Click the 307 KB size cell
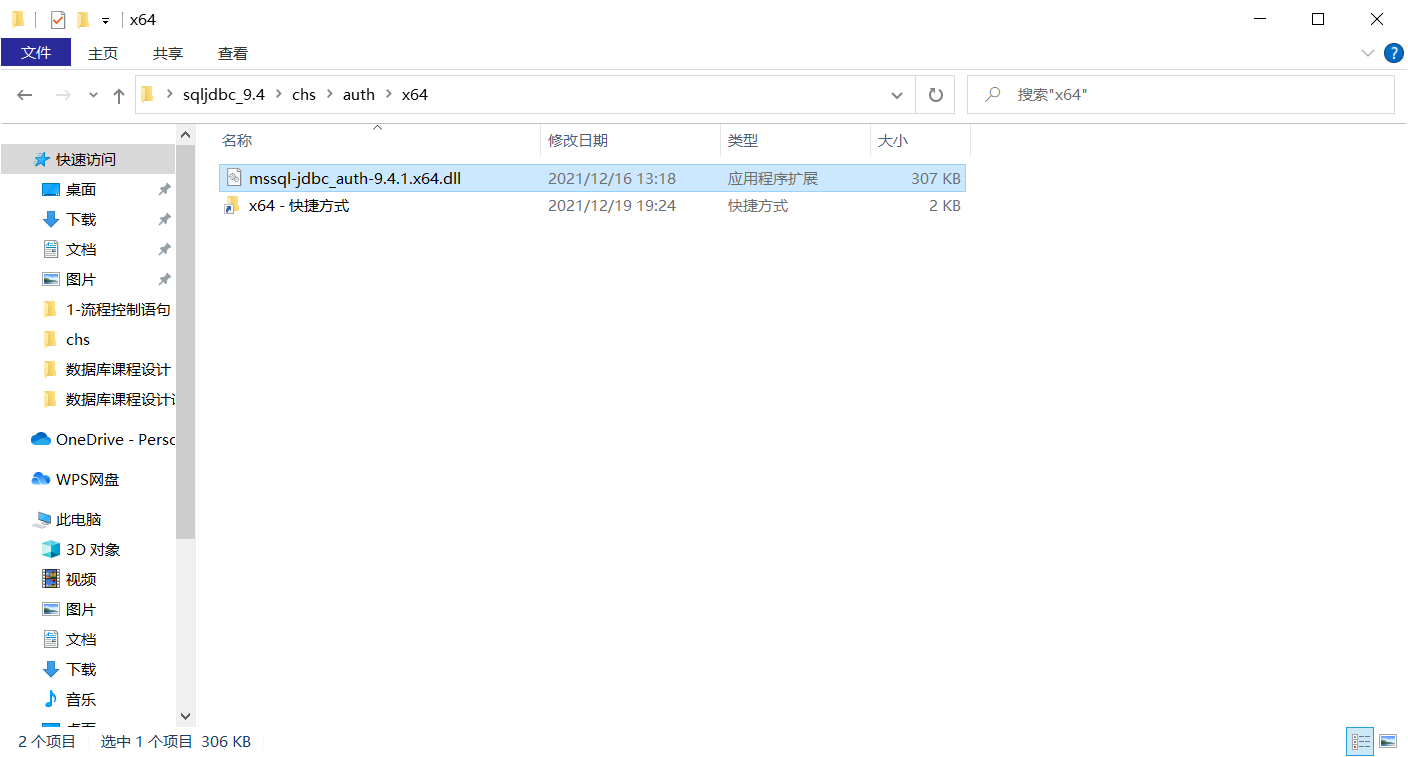This screenshot has width=1408, height=757. 936,179
